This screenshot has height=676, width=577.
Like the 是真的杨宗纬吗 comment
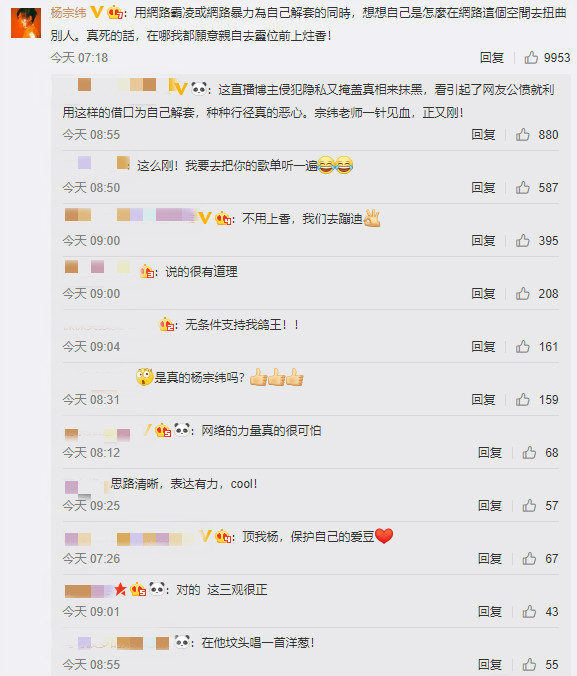tap(523, 400)
